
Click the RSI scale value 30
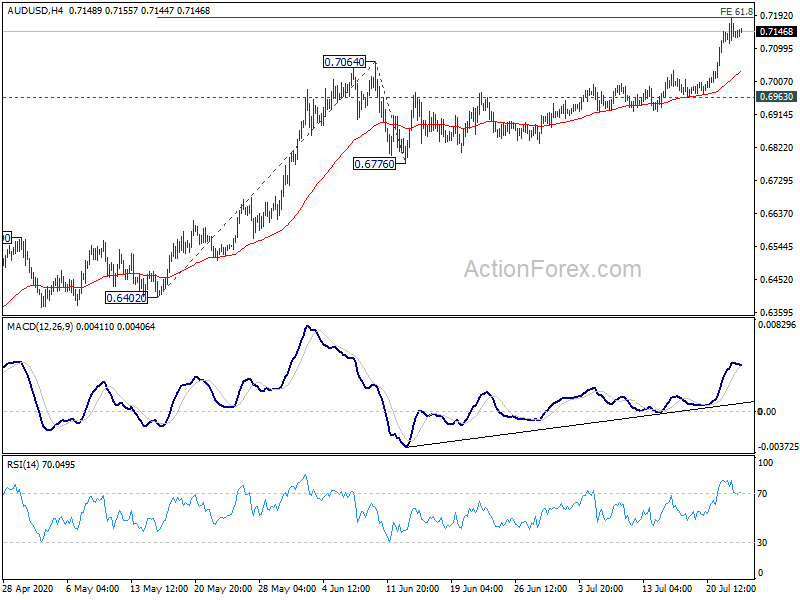point(762,543)
